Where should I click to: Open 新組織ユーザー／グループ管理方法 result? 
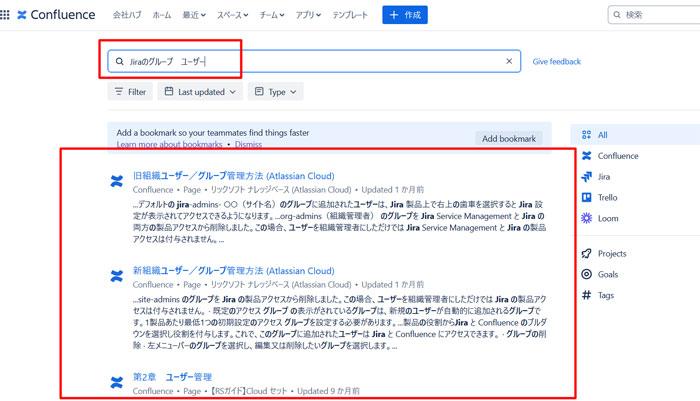pyautogui.click(x=233, y=271)
